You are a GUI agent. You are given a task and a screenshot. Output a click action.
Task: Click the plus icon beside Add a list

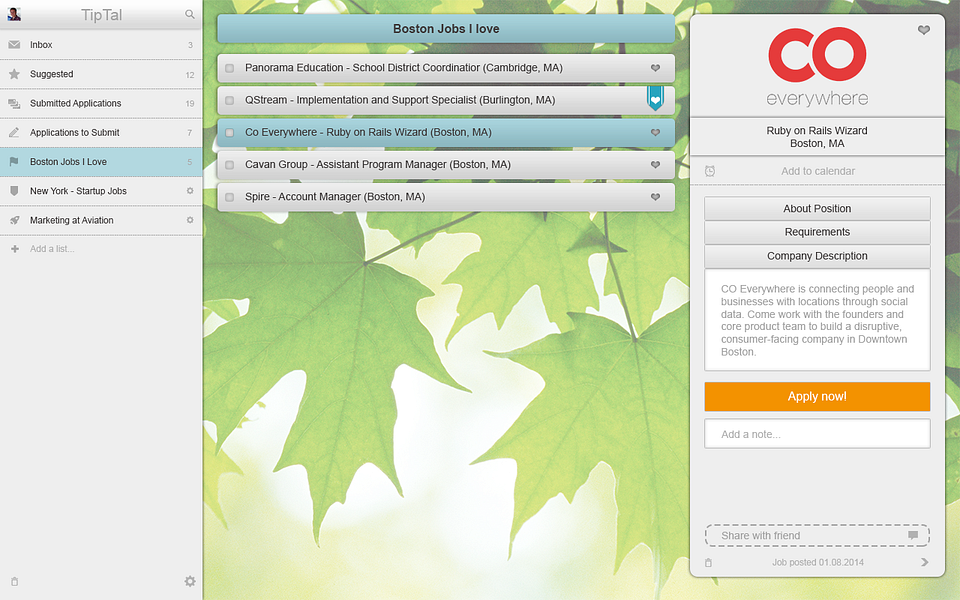pos(15,249)
